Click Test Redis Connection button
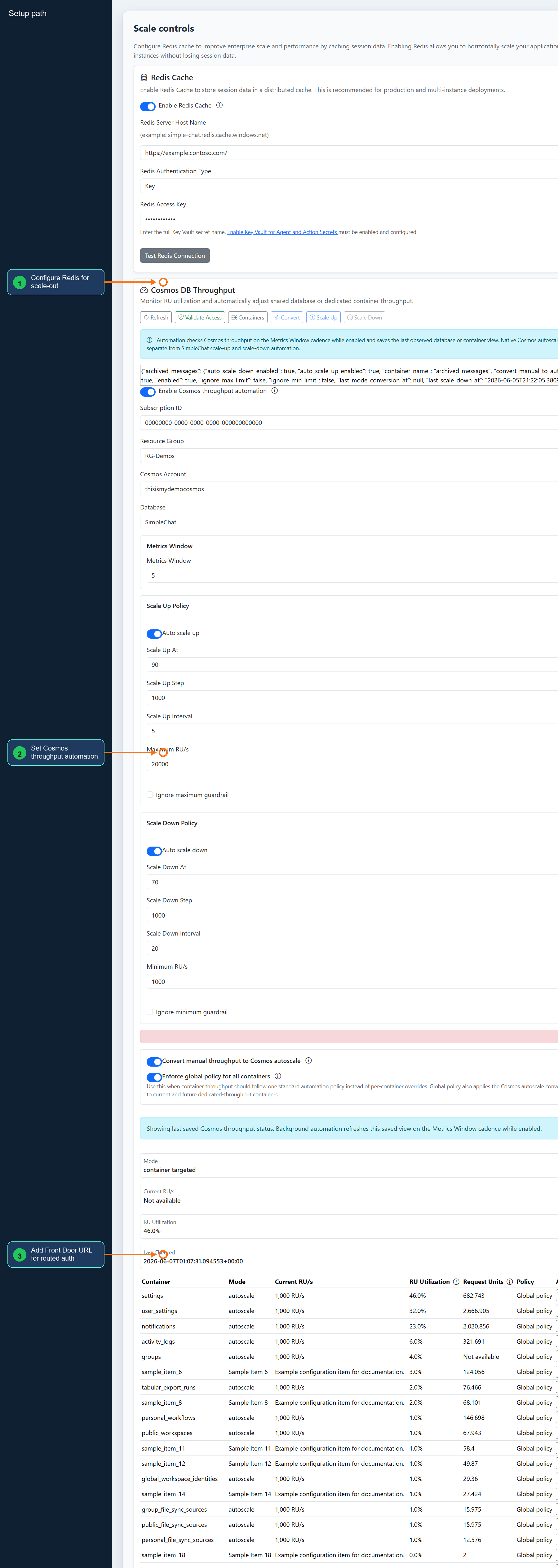 (x=175, y=256)
